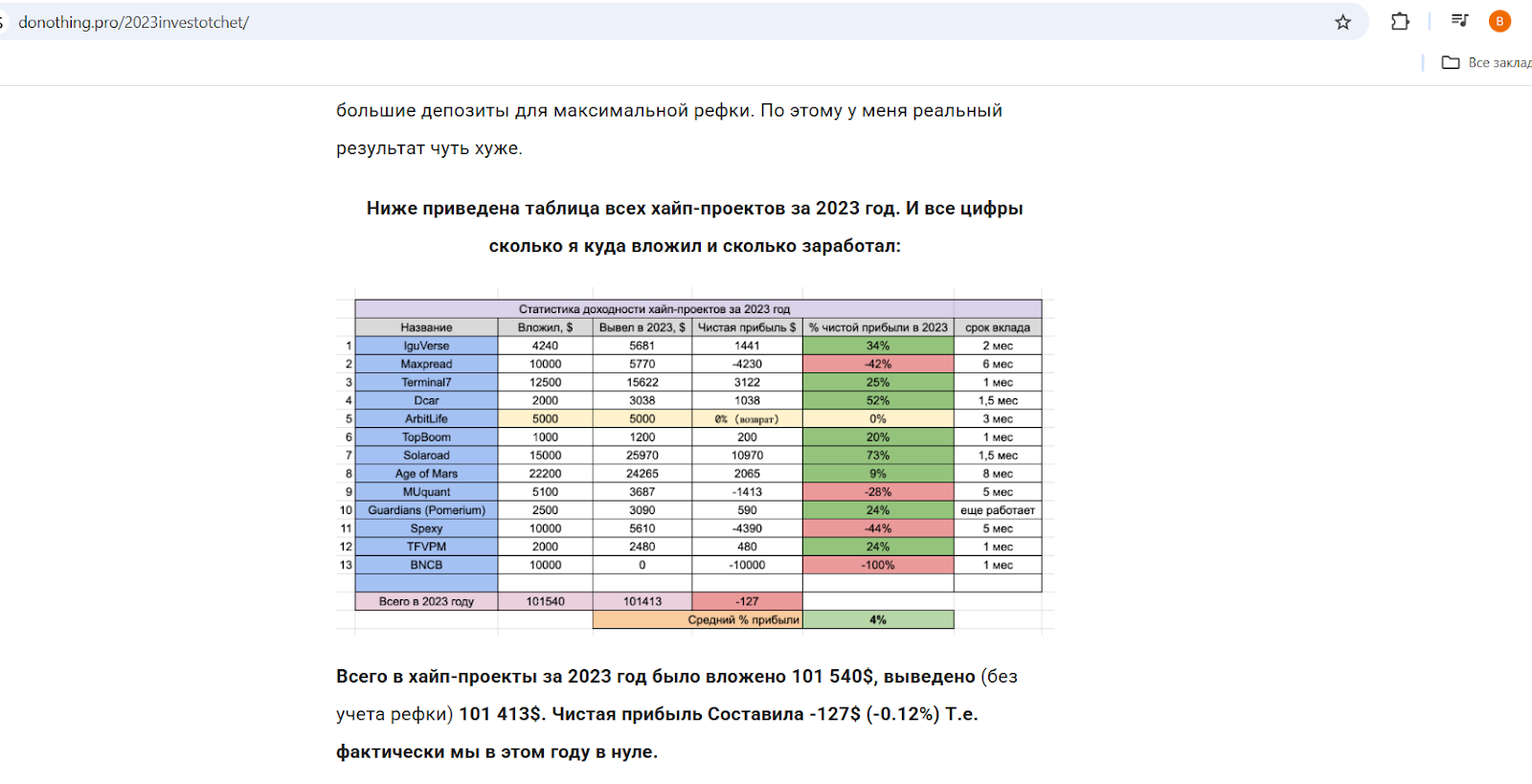
Task: Select the 'Всего в 2023 году' total label
Action: [x=426, y=601]
